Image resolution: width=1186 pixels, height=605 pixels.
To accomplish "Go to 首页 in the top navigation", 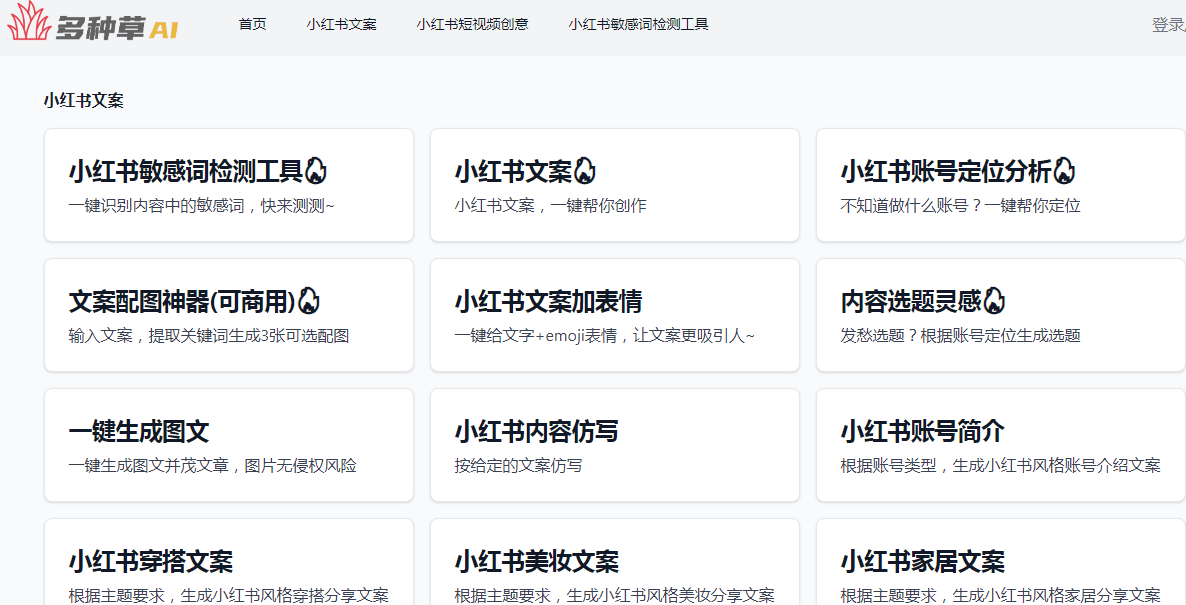I will [x=253, y=24].
